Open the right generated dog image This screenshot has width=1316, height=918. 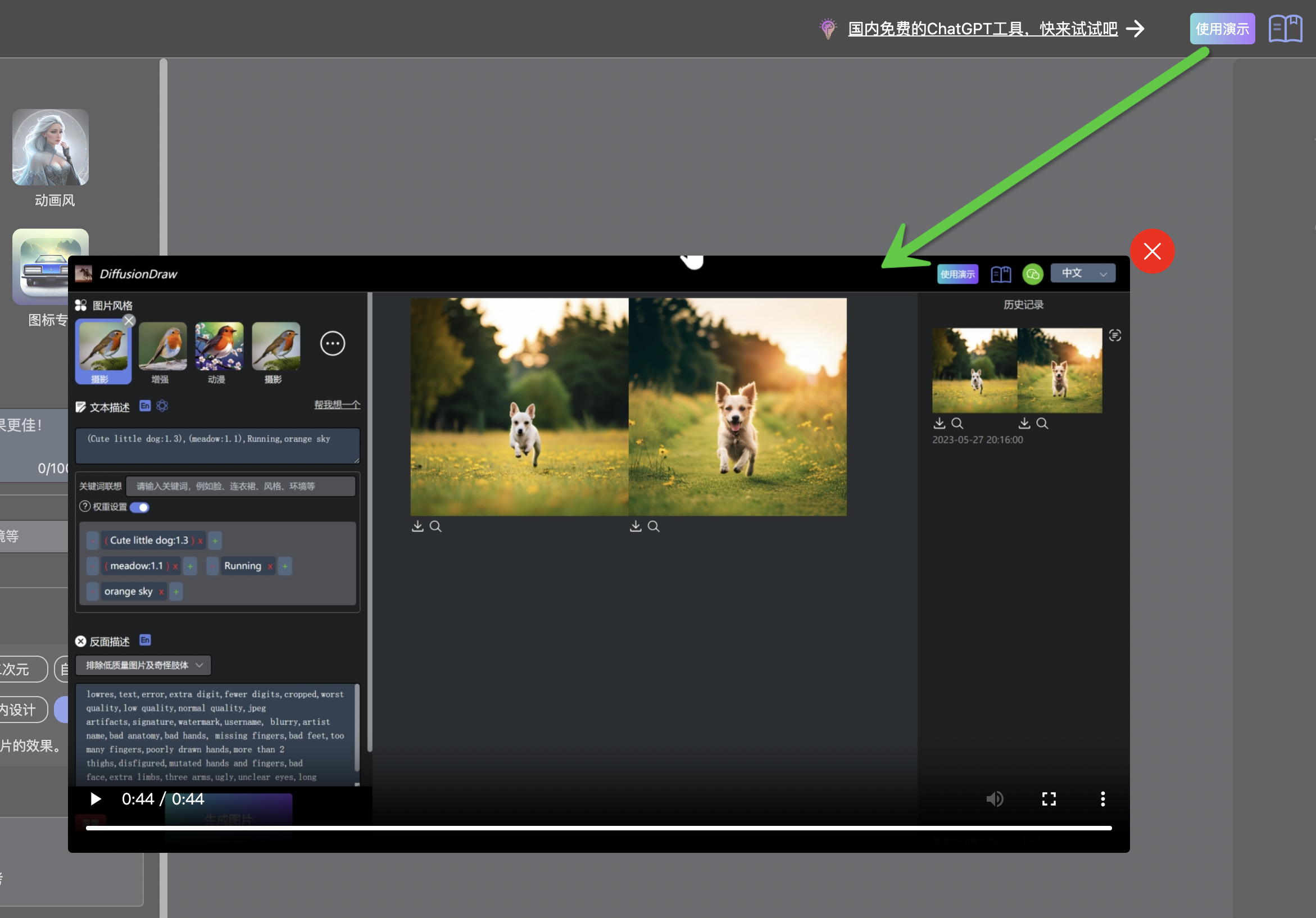coord(738,407)
